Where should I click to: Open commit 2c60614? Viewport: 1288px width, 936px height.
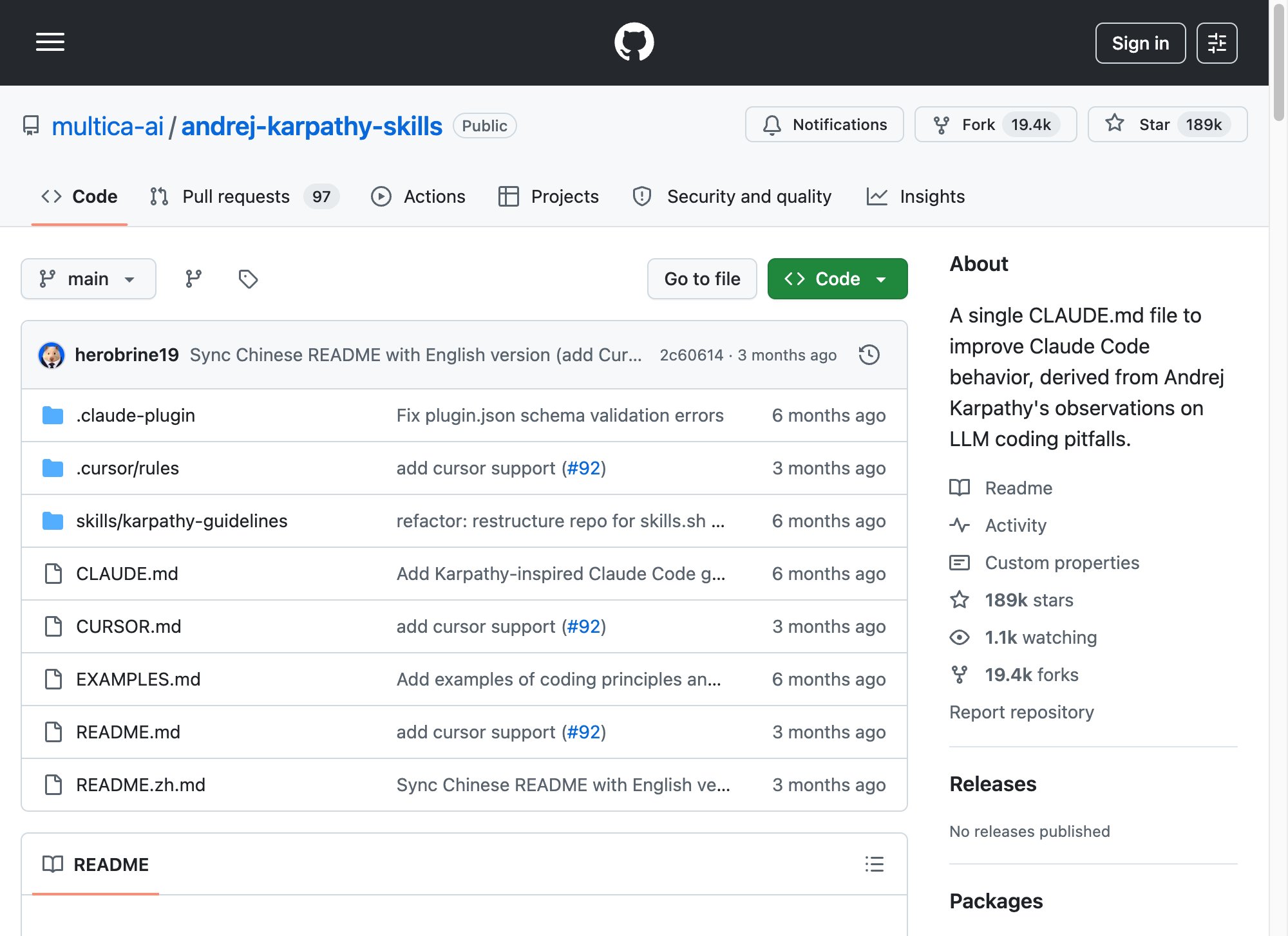[692, 355]
